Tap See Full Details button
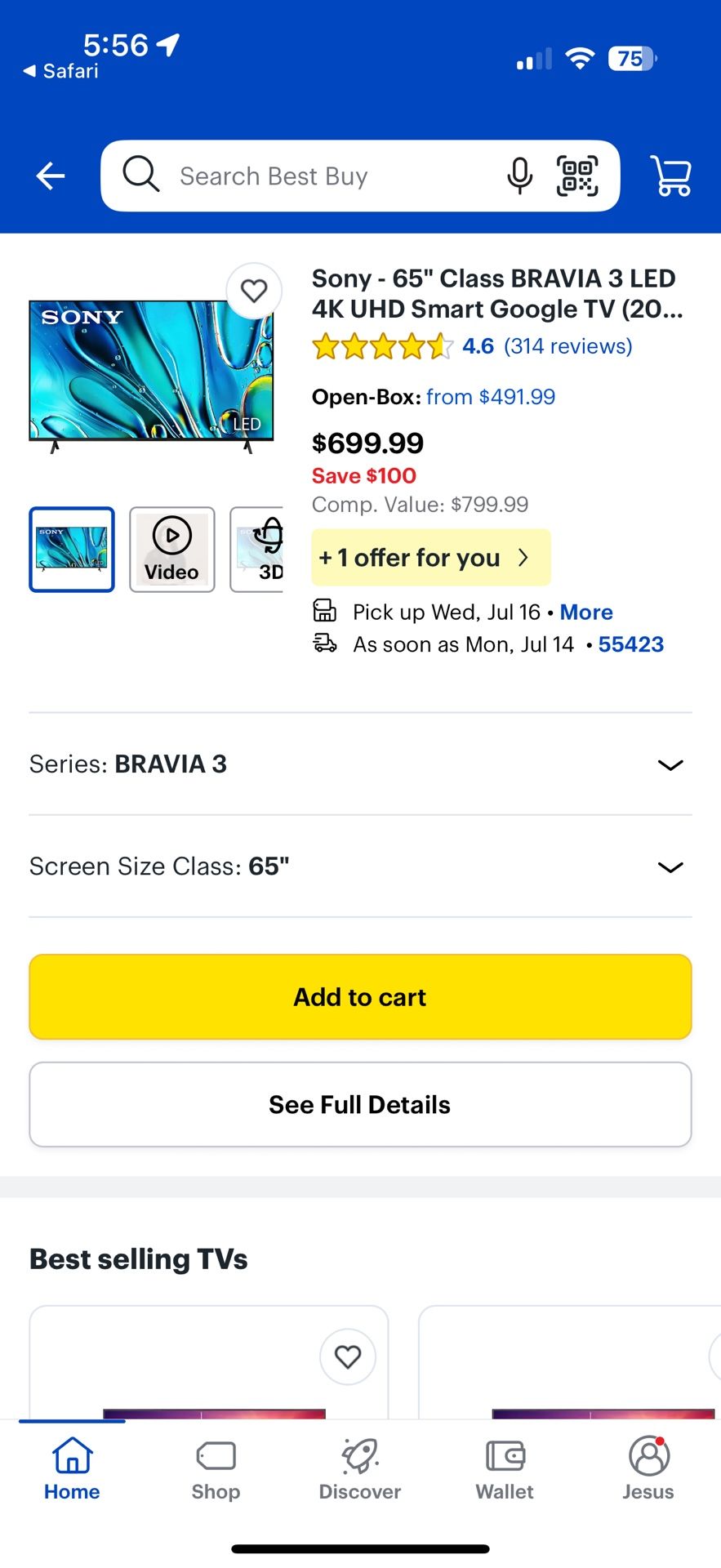The width and height of the screenshot is (721, 1568). tap(360, 1104)
